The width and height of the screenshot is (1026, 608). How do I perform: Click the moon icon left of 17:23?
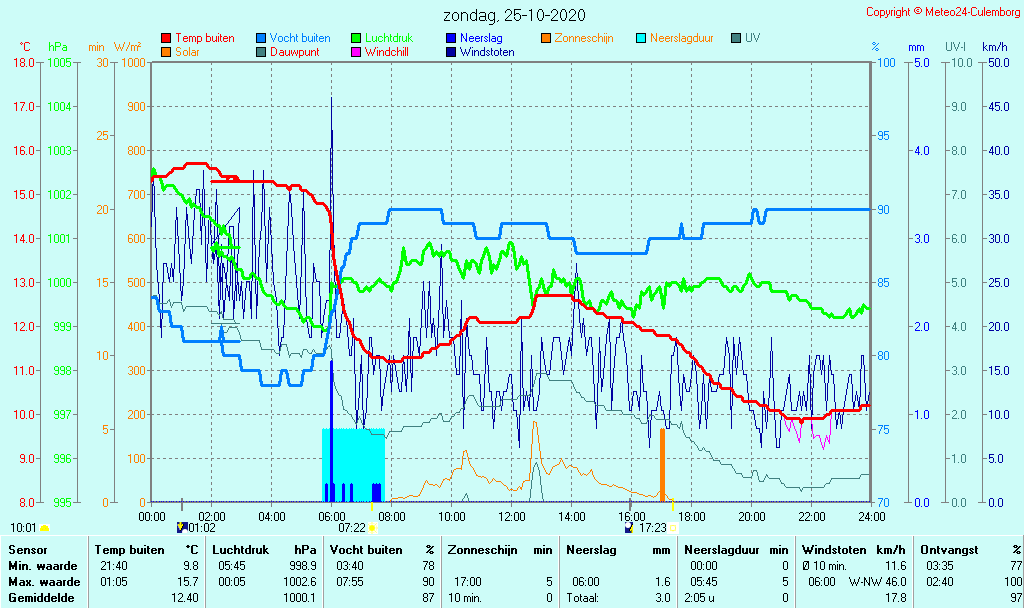coord(629,526)
